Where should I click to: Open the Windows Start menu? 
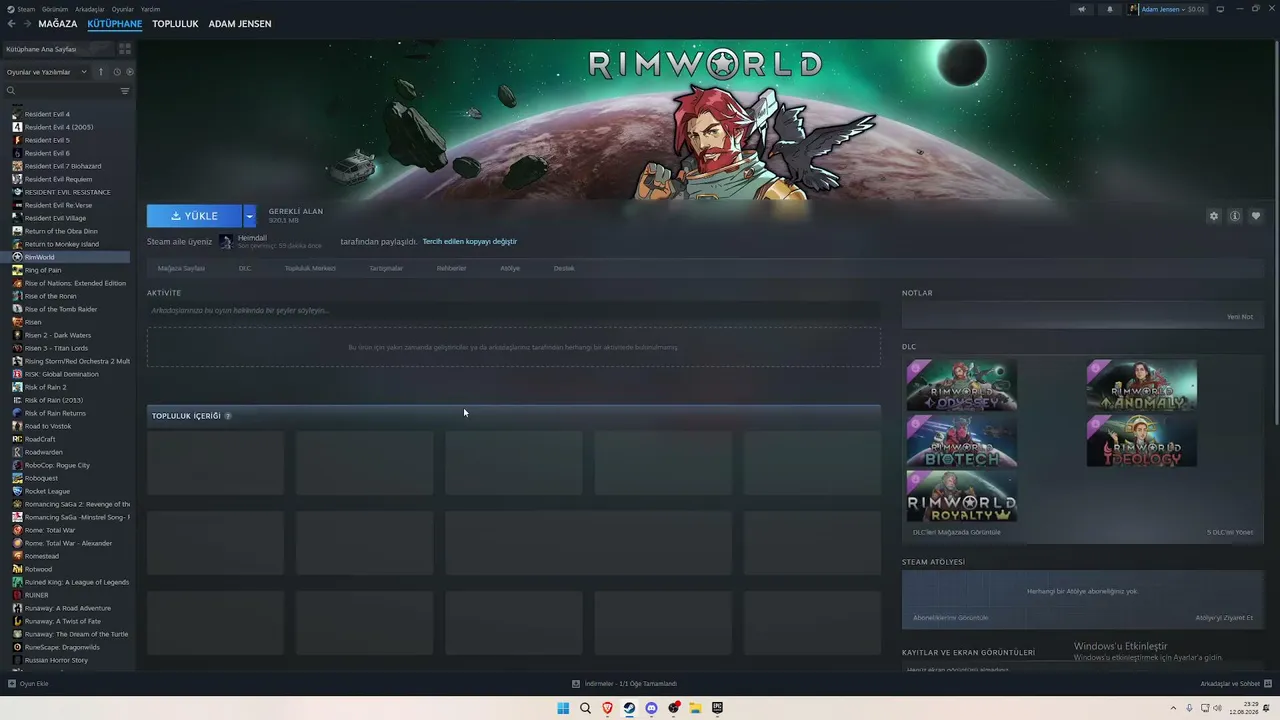pyautogui.click(x=563, y=708)
